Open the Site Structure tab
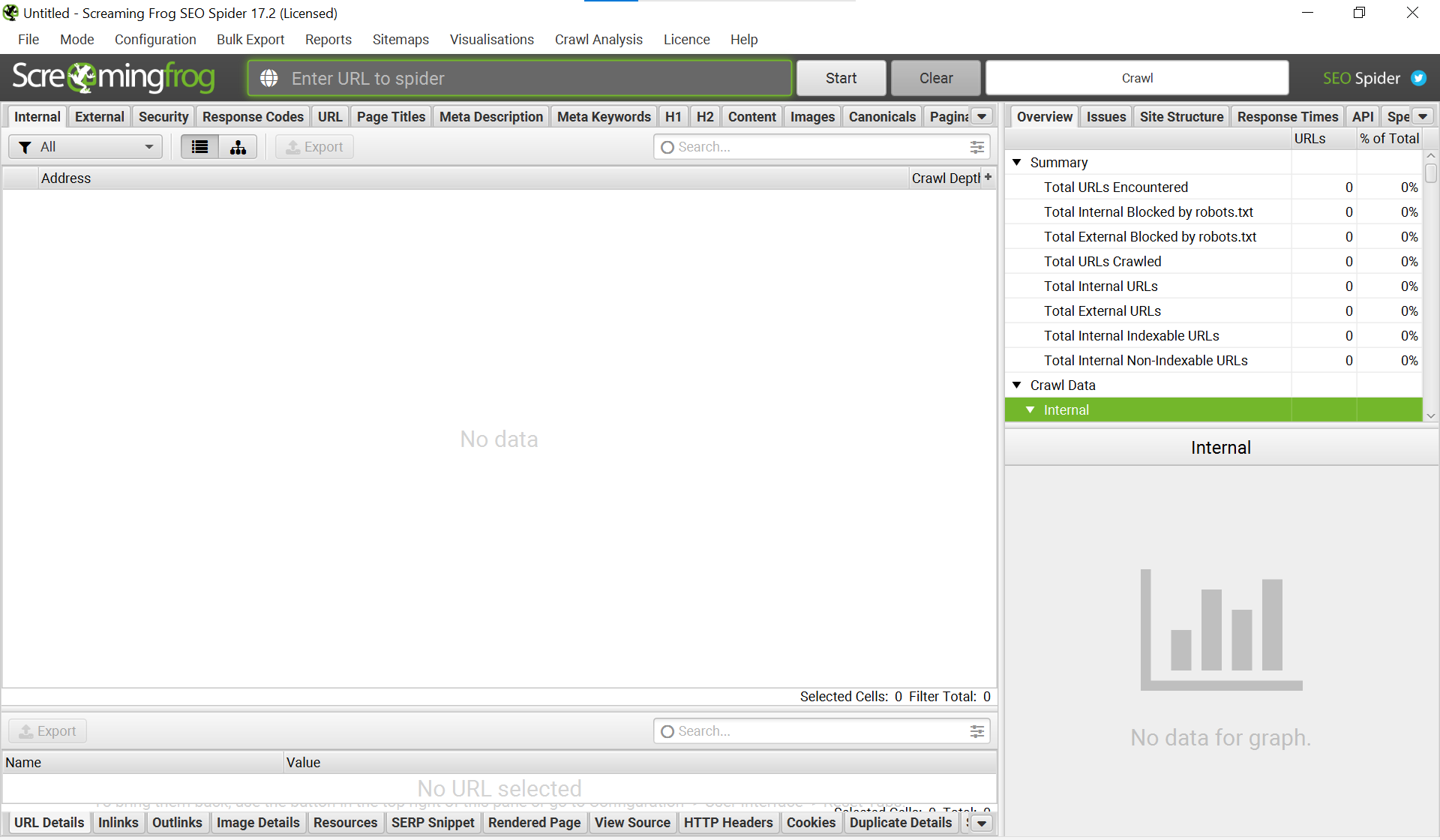Screen dimensions: 1440x840 (1181, 117)
